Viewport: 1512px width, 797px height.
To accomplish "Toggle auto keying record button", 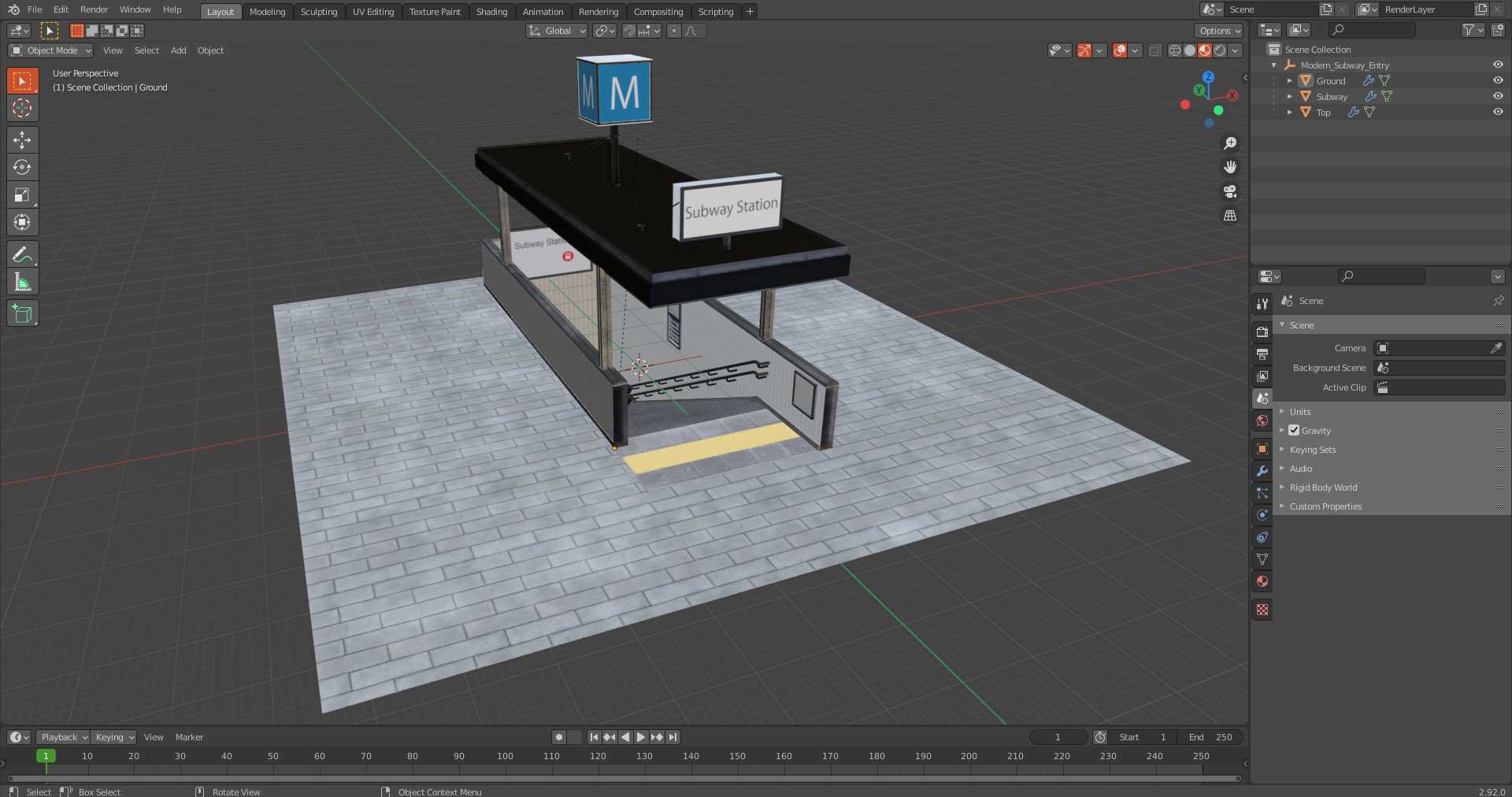I will [558, 737].
